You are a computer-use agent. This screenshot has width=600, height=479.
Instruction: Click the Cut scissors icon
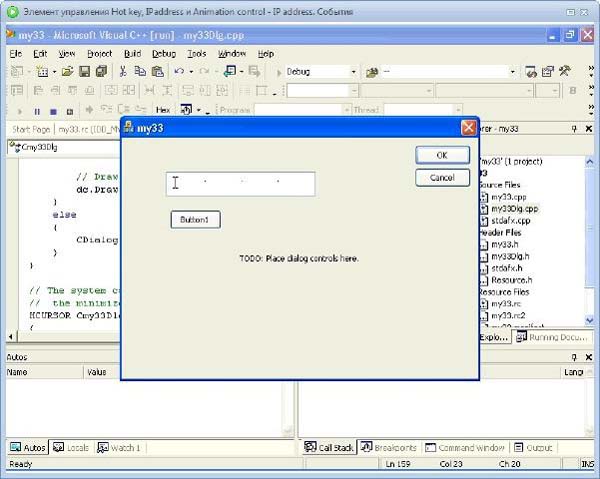tap(123, 72)
